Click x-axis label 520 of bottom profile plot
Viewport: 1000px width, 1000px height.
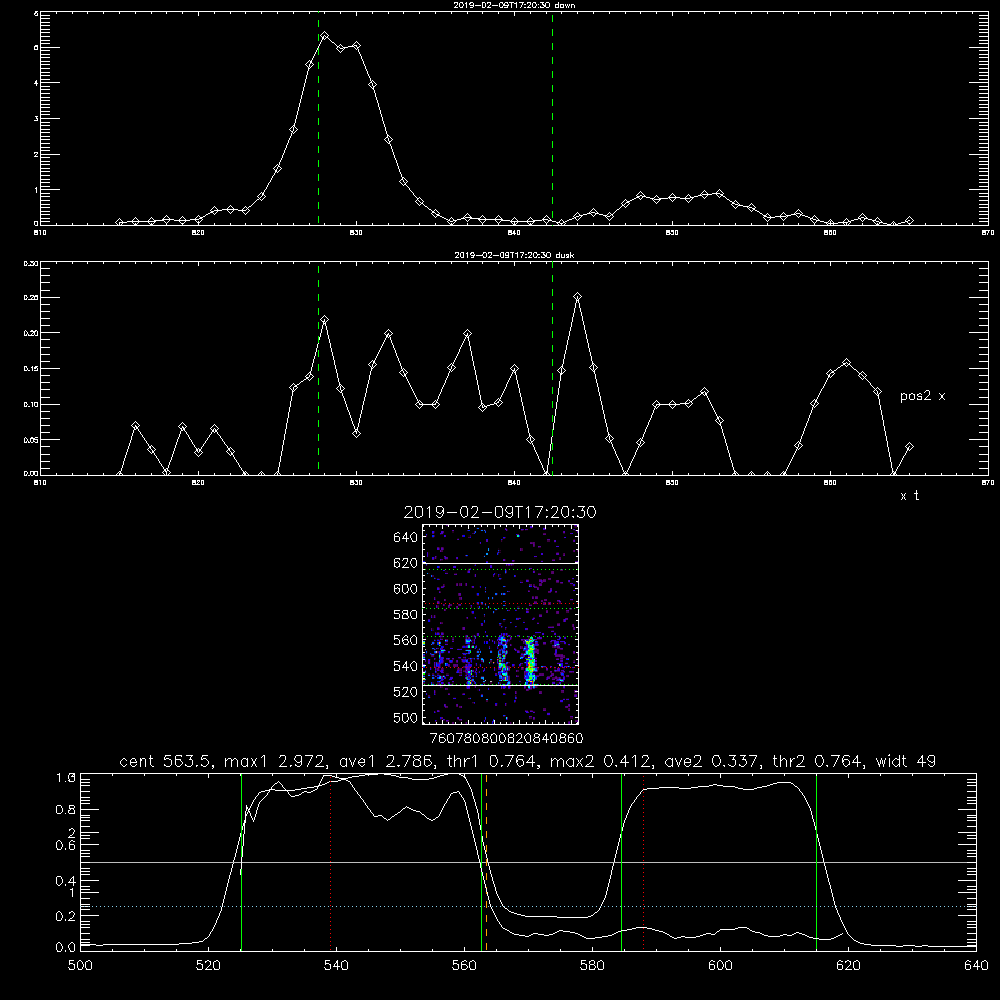208,966
